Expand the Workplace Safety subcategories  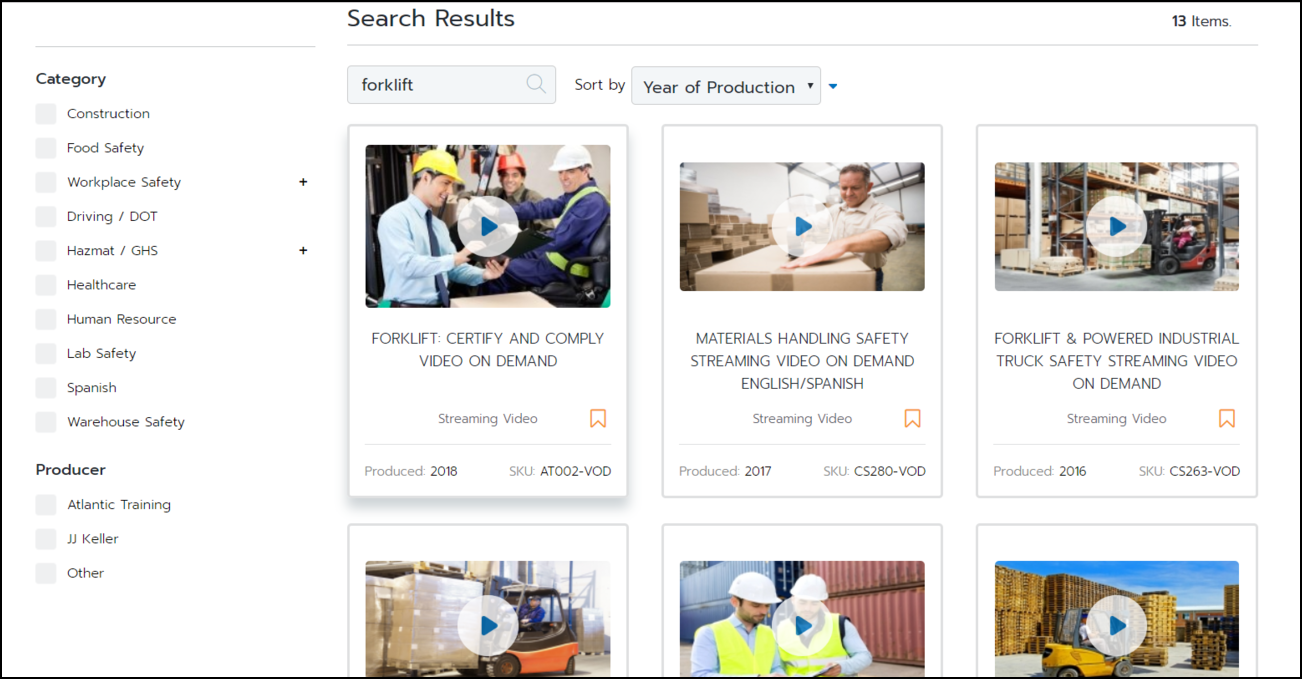pyautogui.click(x=303, y=182)
